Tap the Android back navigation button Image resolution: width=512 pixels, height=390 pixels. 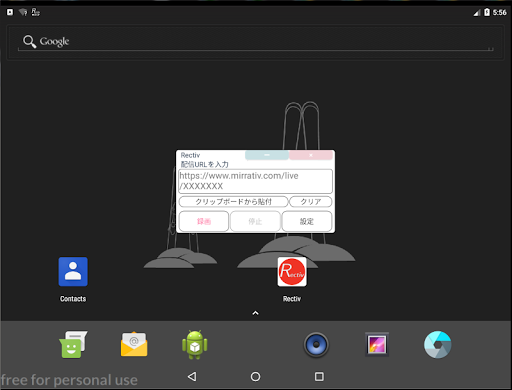pos(192,377)
